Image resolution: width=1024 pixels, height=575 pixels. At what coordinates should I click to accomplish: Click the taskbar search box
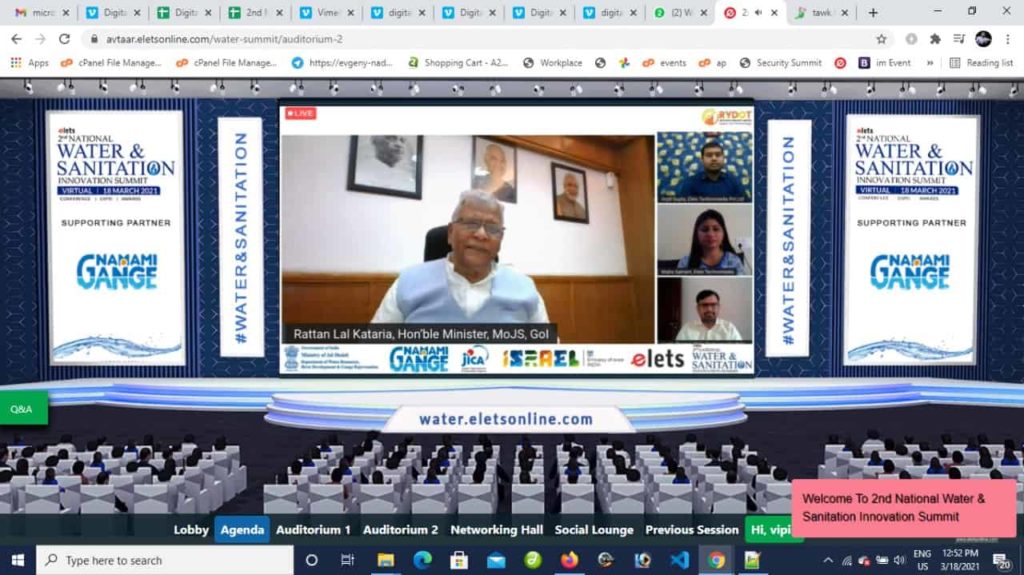(x=165, y=561)
